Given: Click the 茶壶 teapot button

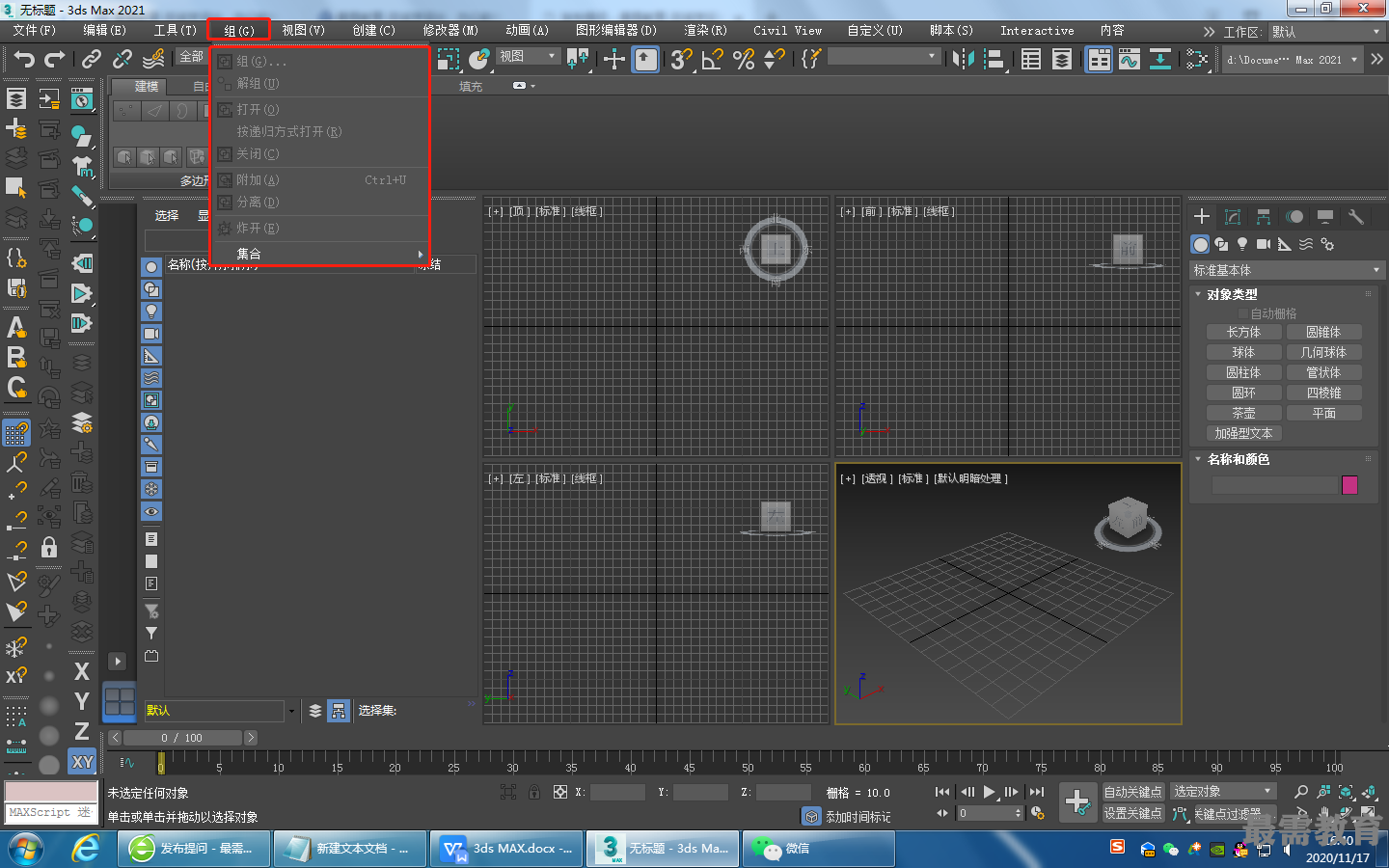Looking at the screenshot, I should coord(1243,413).
